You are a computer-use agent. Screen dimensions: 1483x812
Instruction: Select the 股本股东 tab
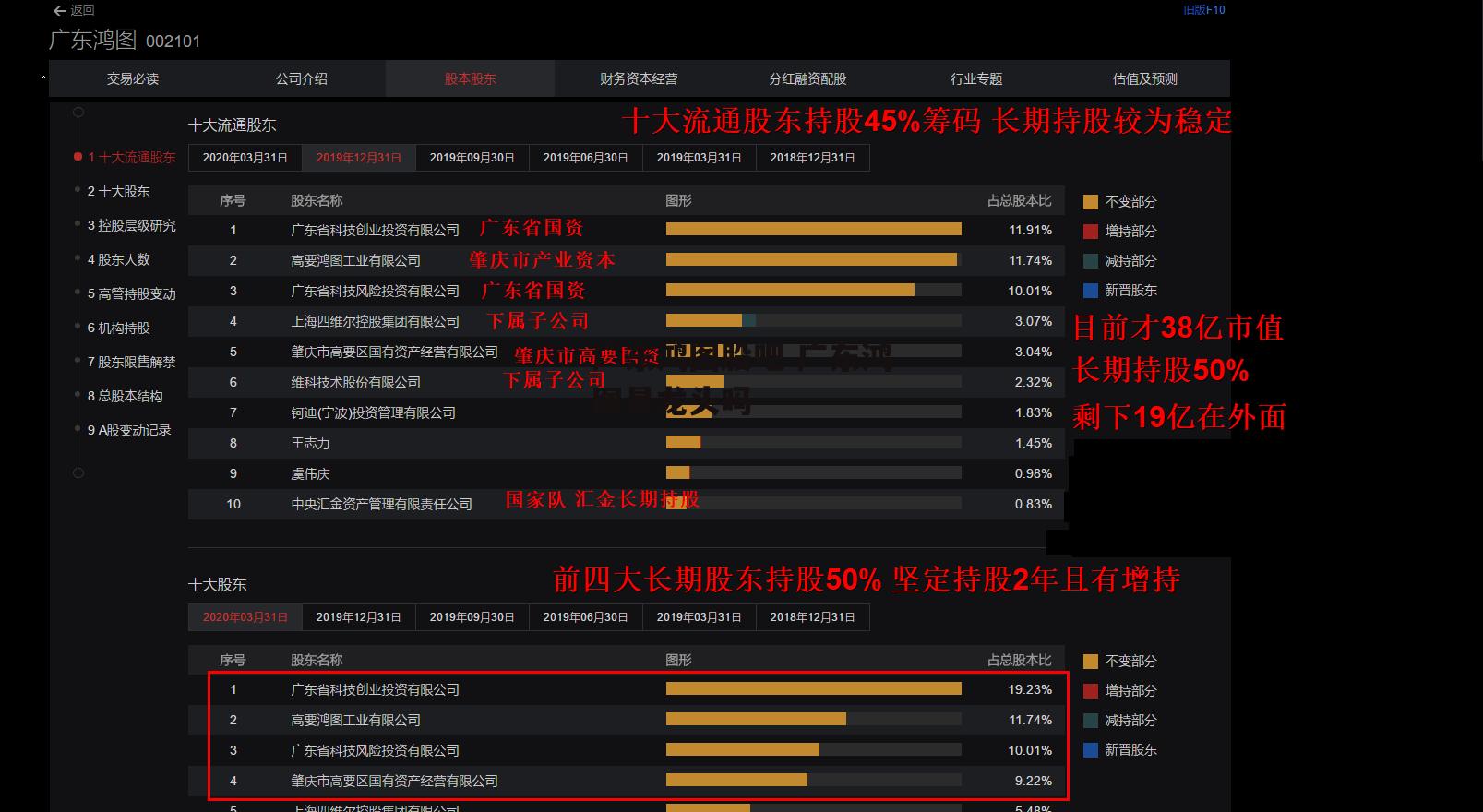pyautogui.click(x=471, y=78)
